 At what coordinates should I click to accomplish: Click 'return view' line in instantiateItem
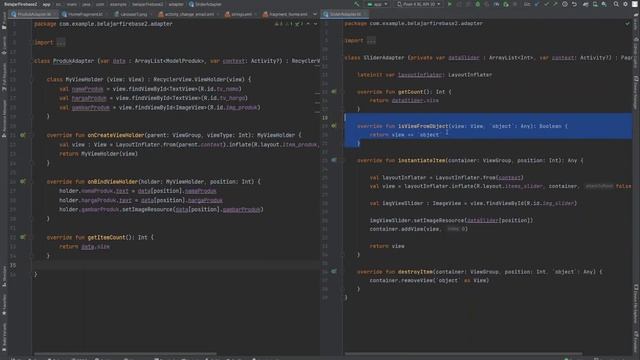tap(387, 246)
